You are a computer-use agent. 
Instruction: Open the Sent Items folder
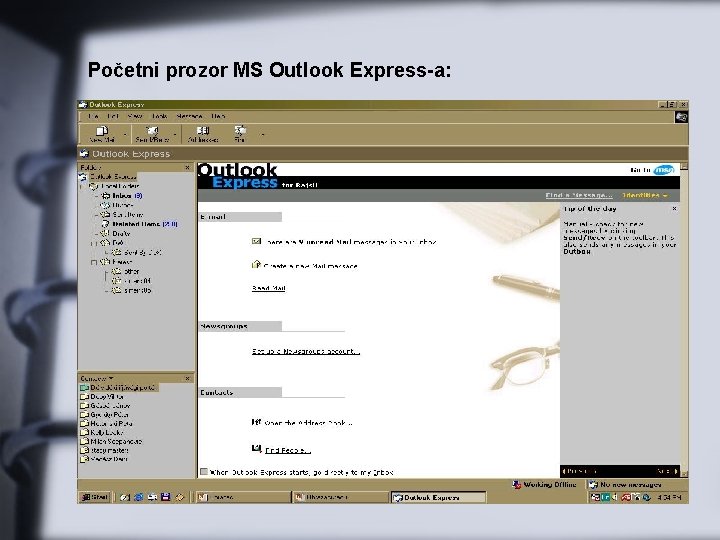click(128, 214)
